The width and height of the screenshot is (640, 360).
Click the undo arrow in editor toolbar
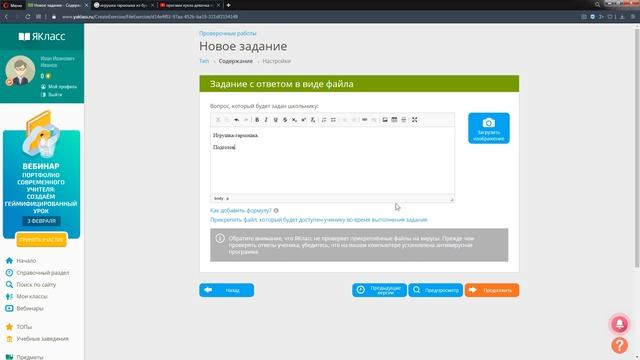(237, 120)
